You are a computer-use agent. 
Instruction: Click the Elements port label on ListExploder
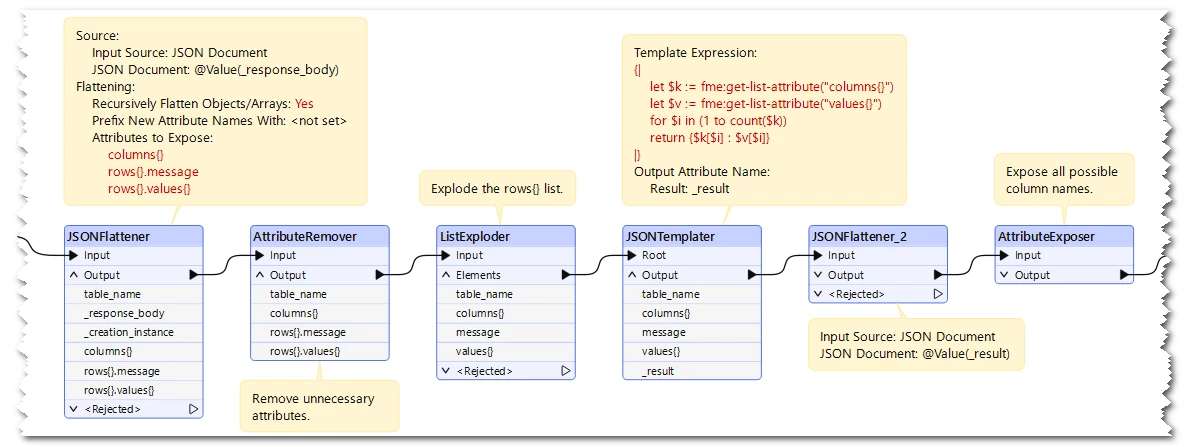tap(478, 275)
